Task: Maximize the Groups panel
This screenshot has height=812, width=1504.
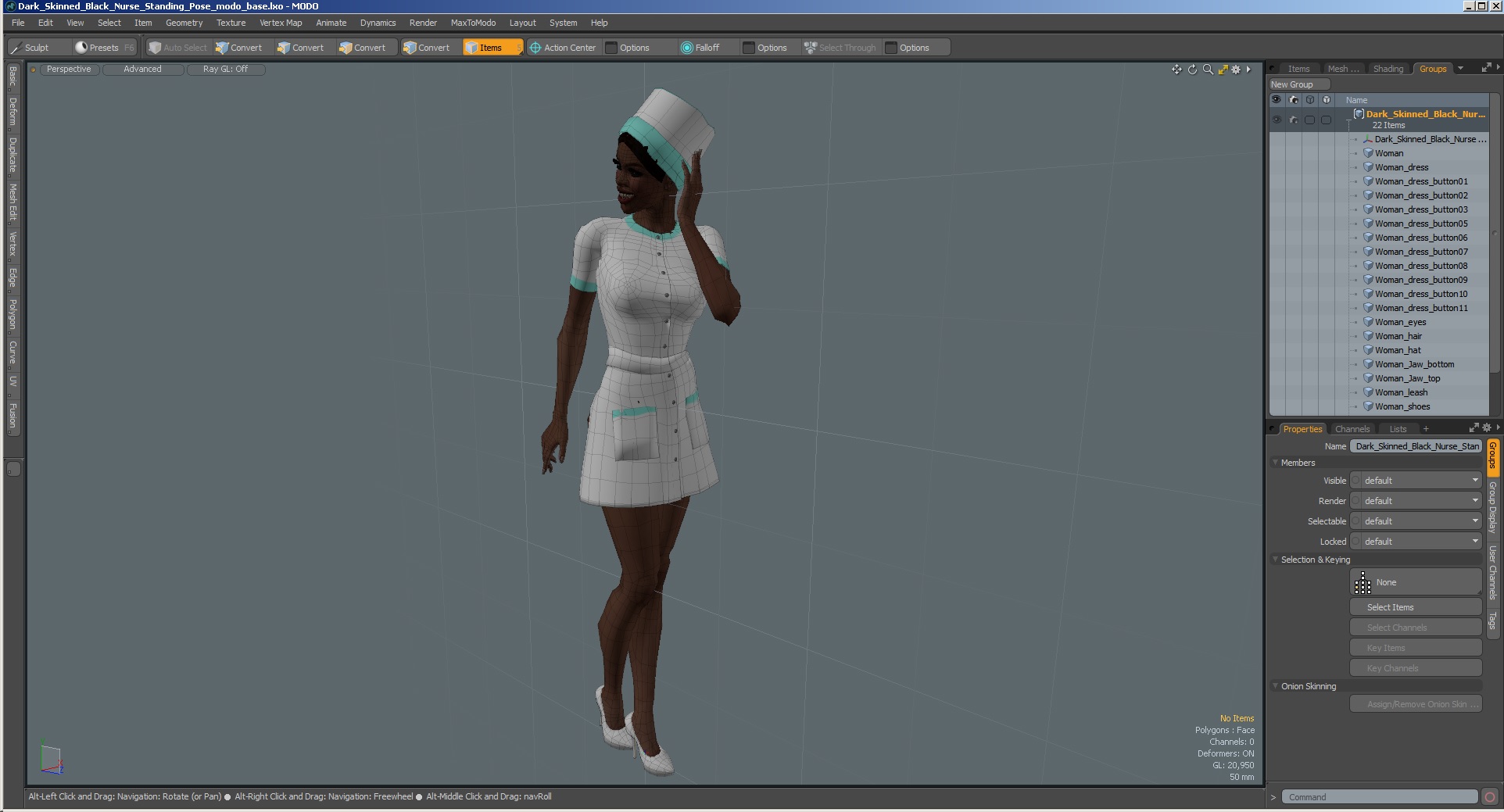Action: click(x=1486, y=69)
